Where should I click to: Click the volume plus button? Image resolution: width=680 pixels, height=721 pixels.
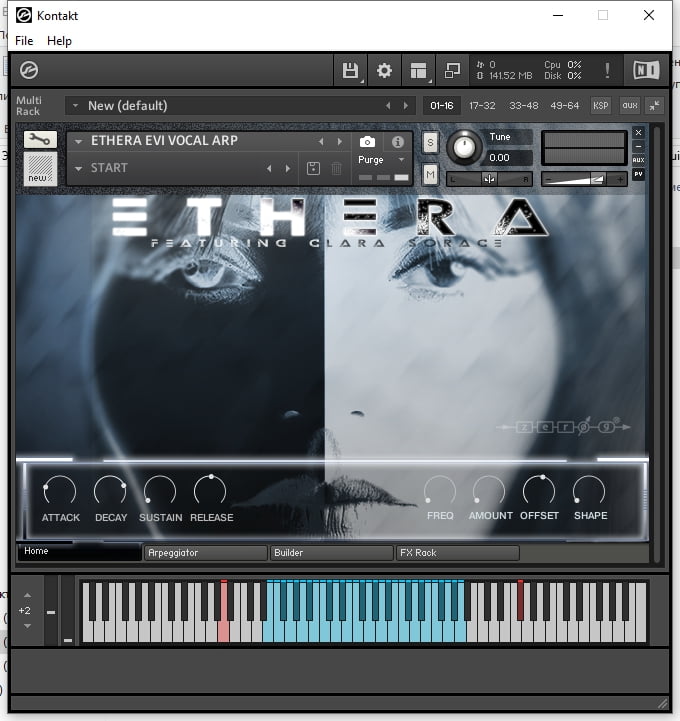pyautogui.click(x=620, y=179)
